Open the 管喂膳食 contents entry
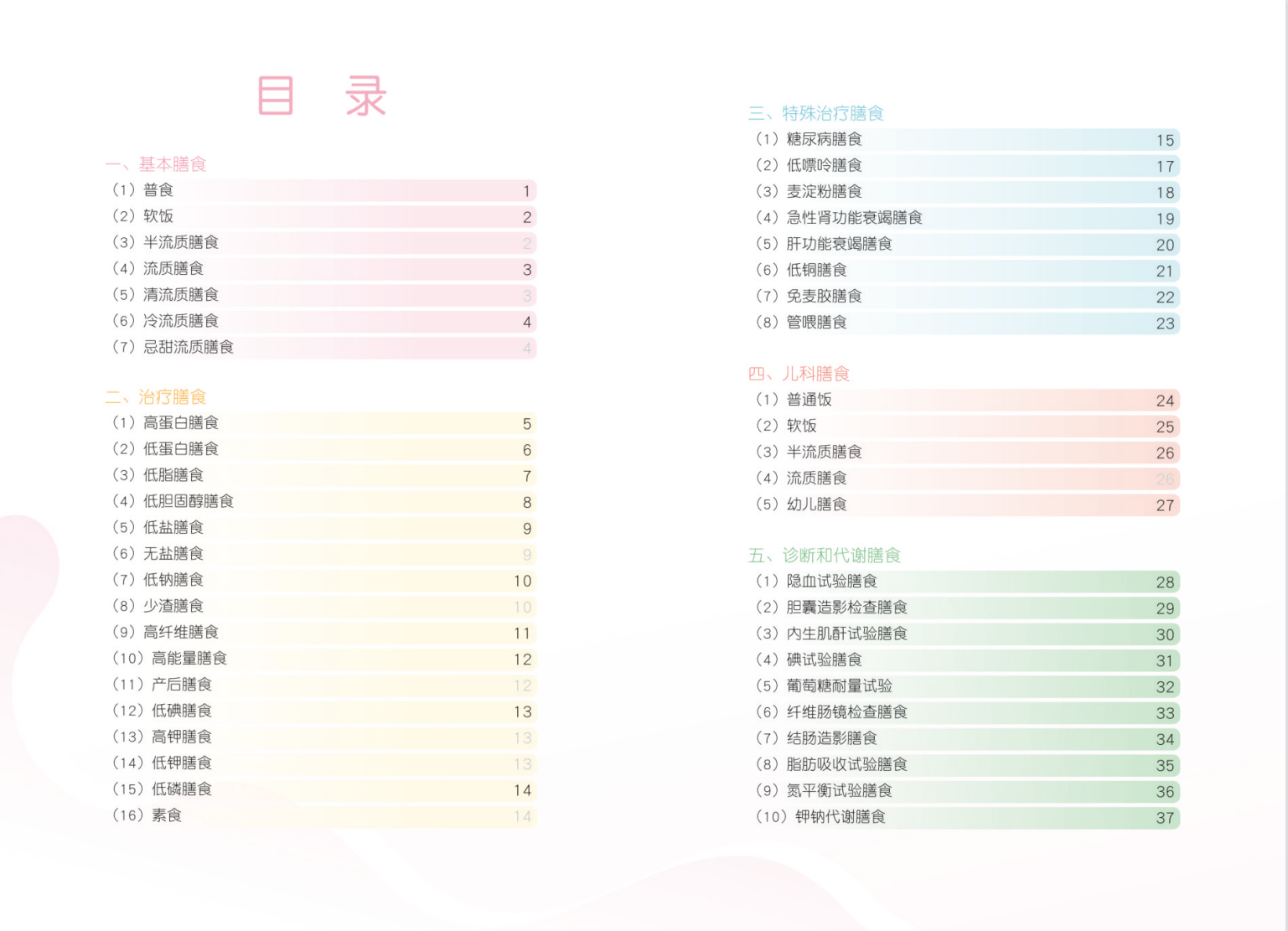The height and width of the screenshot is (931, 1288). [816, 323]
